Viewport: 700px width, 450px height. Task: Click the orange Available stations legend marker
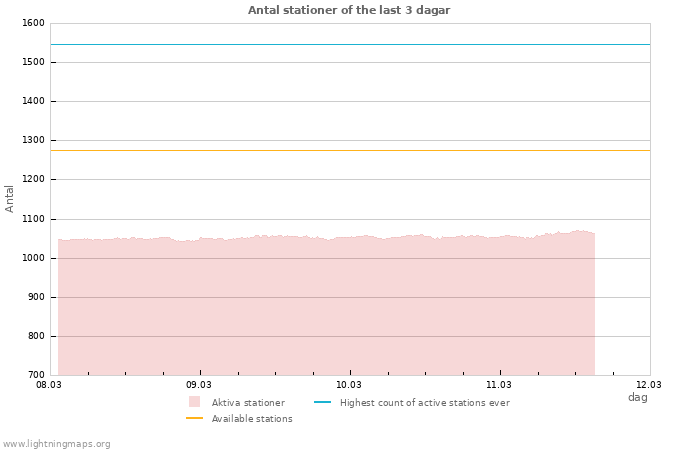tap(194, 418)
